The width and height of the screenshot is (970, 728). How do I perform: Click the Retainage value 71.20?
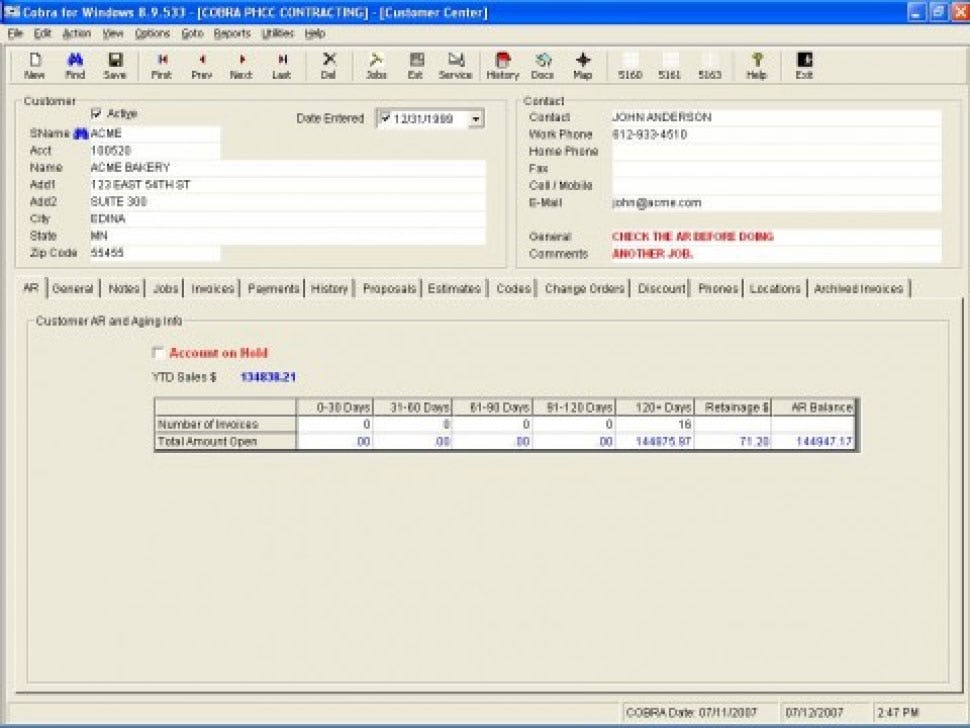pos(733,442)
